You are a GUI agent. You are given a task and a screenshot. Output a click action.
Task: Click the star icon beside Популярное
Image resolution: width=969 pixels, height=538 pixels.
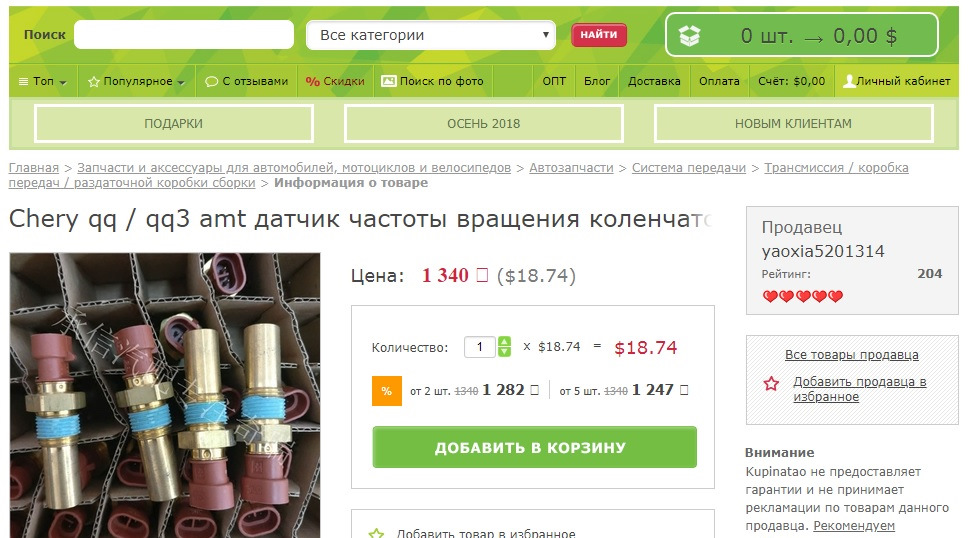pyautogui.click(x=94, y=82)
